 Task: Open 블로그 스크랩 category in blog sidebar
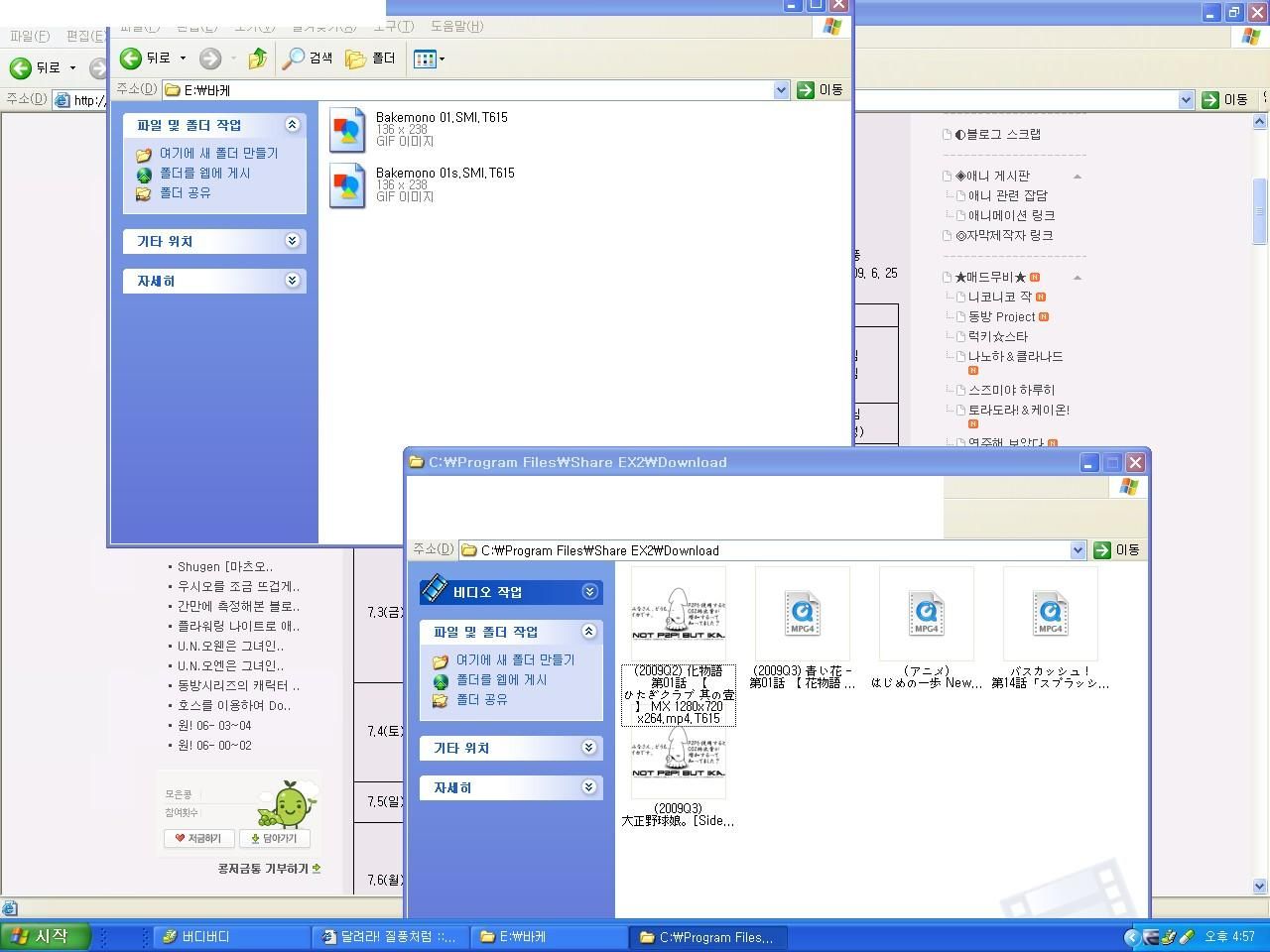click(x=997, y=135)
